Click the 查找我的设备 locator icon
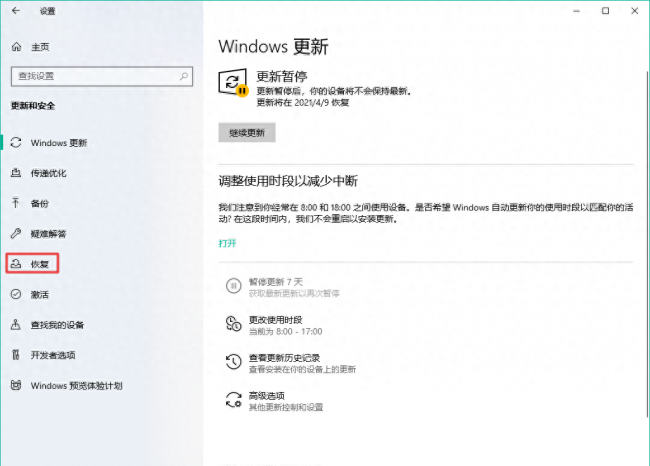This screenshot has height=466, width=650. click(16, 325)
